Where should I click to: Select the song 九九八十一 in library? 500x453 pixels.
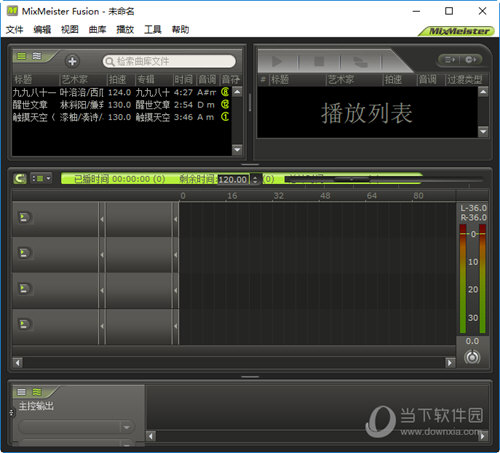122,92
